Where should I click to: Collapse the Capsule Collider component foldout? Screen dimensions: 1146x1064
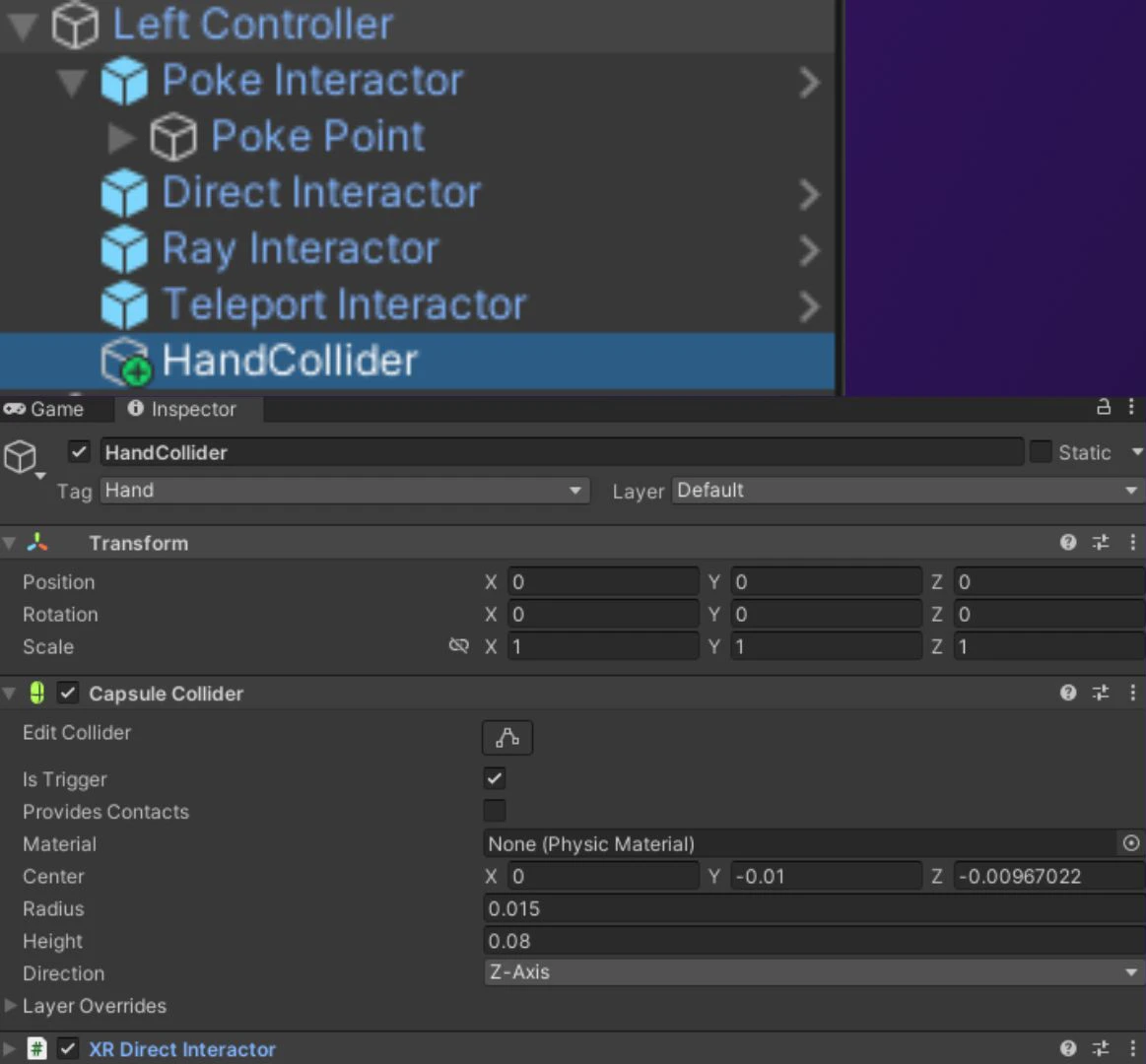pyautogui.click(x=9, y=693)
